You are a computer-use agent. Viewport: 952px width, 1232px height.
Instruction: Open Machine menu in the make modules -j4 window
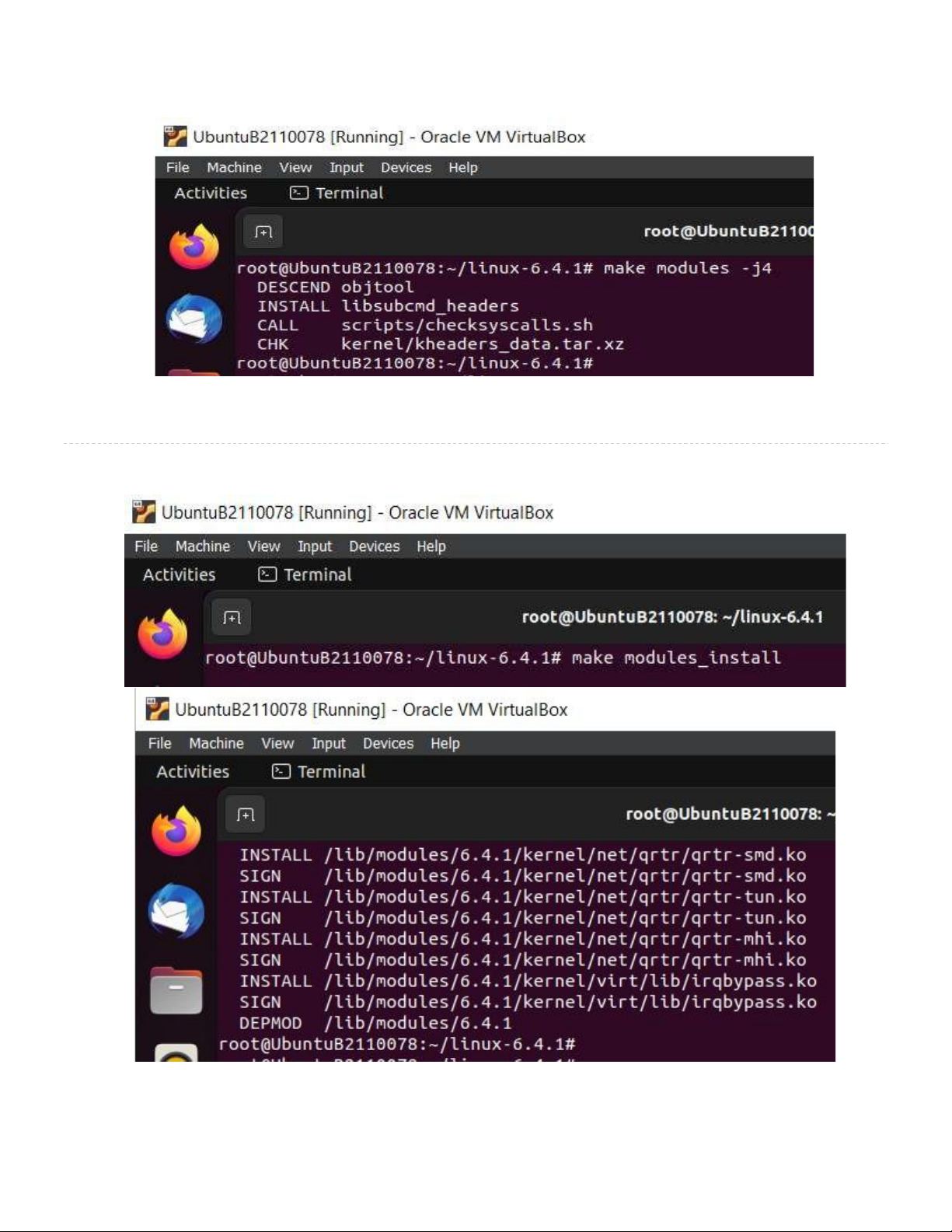point(234,168)
